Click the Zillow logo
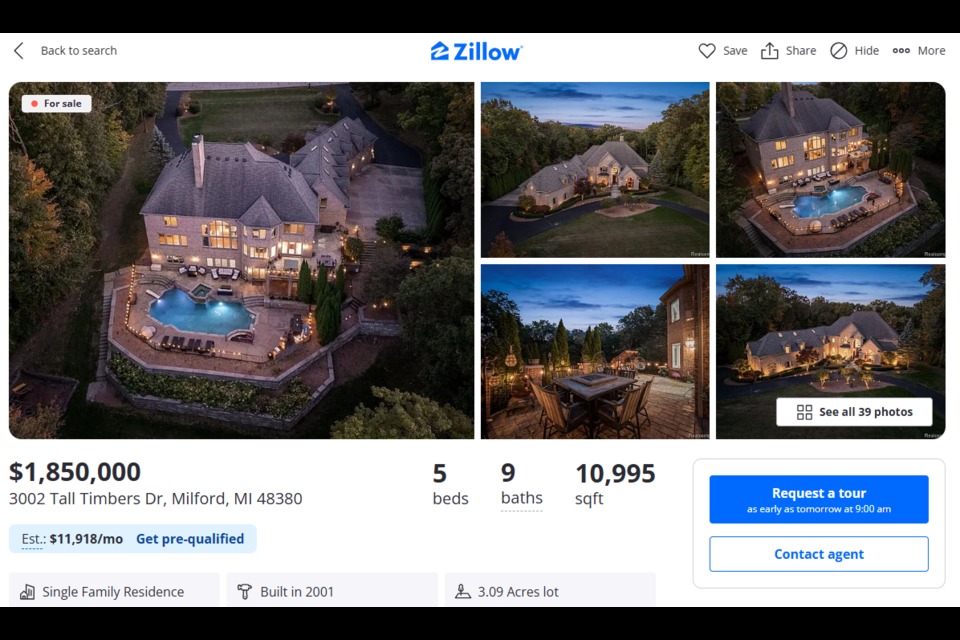Viewport: 960px width, 640px height. click(476, 51)
